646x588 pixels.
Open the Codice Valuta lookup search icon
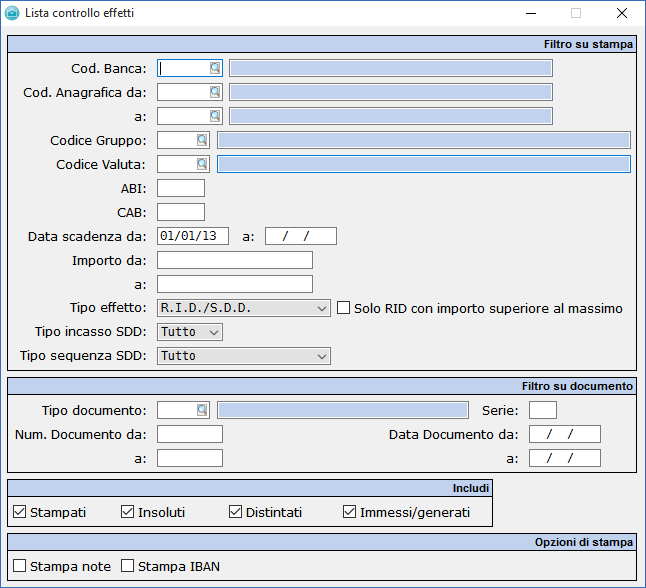click(202, 164)
